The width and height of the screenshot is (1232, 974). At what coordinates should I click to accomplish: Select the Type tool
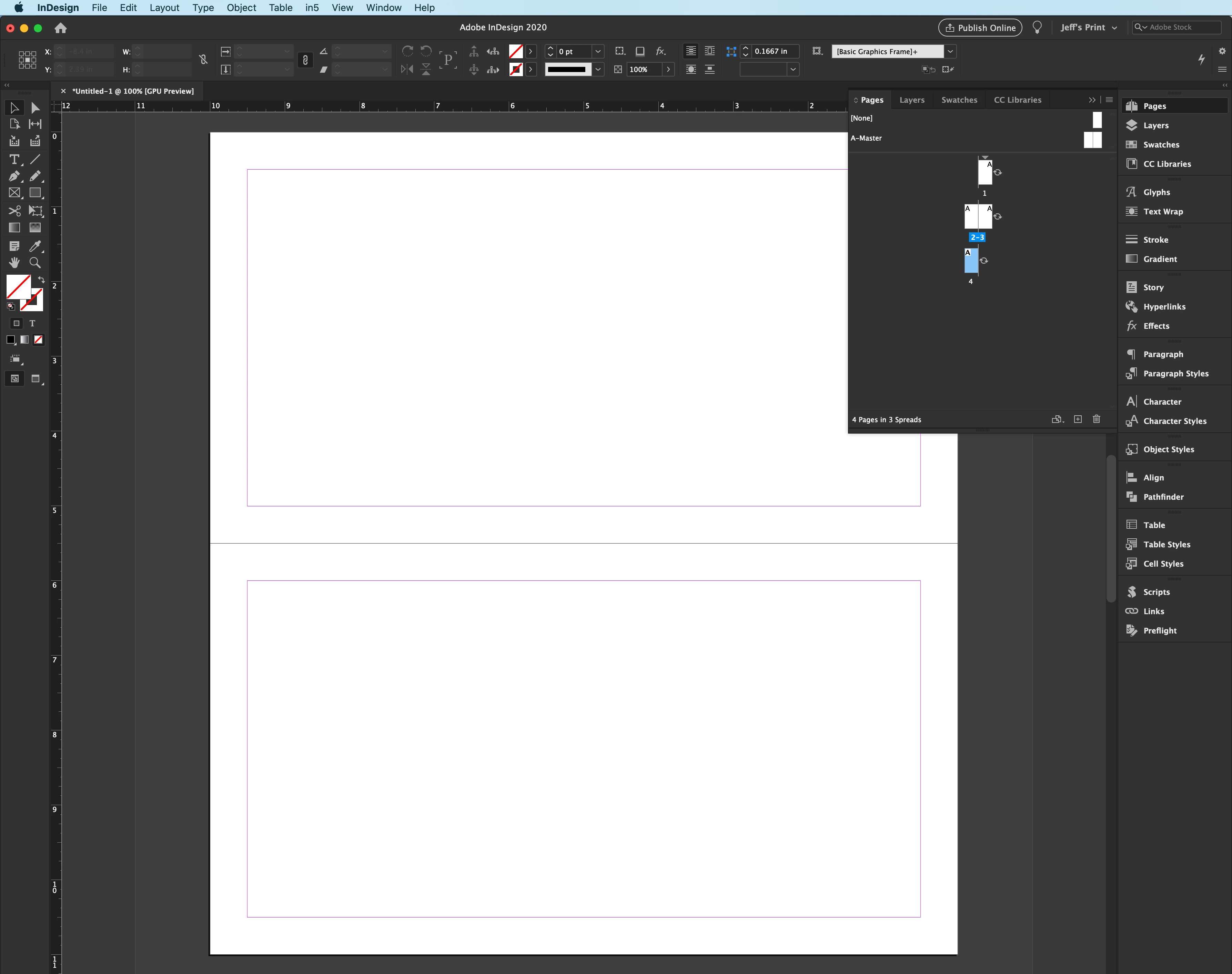14,160
